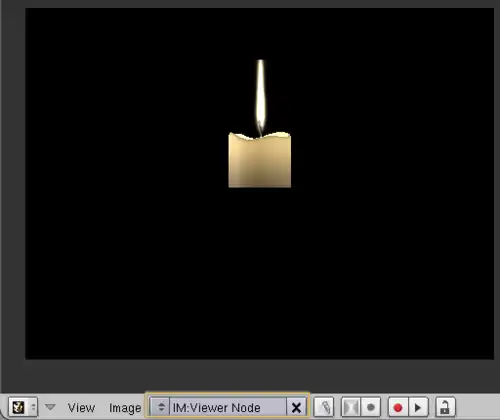Open the editor type selector icon
500x420 pixels.
[19, 407]
